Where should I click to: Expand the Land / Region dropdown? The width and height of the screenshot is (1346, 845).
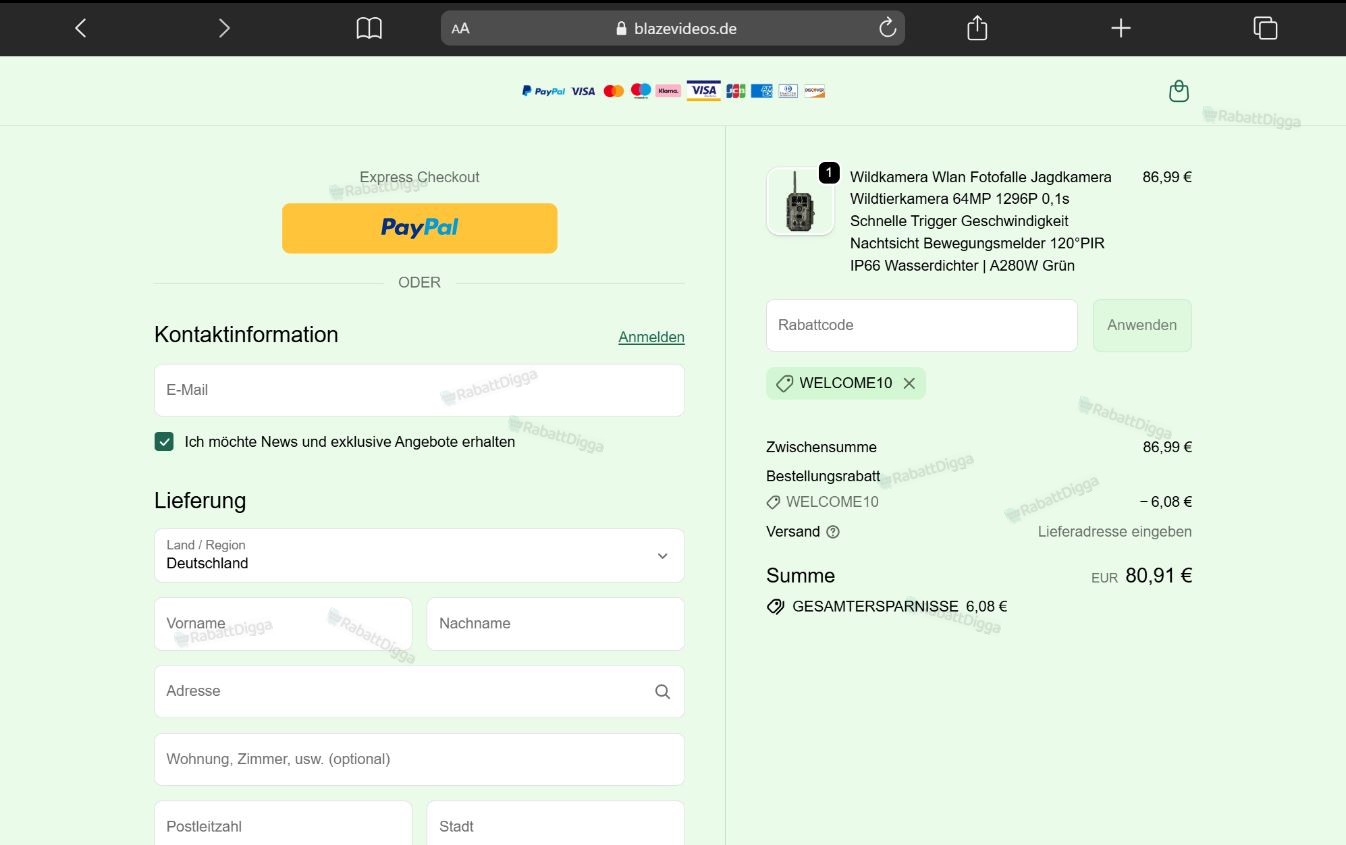[x=419, y=555]
